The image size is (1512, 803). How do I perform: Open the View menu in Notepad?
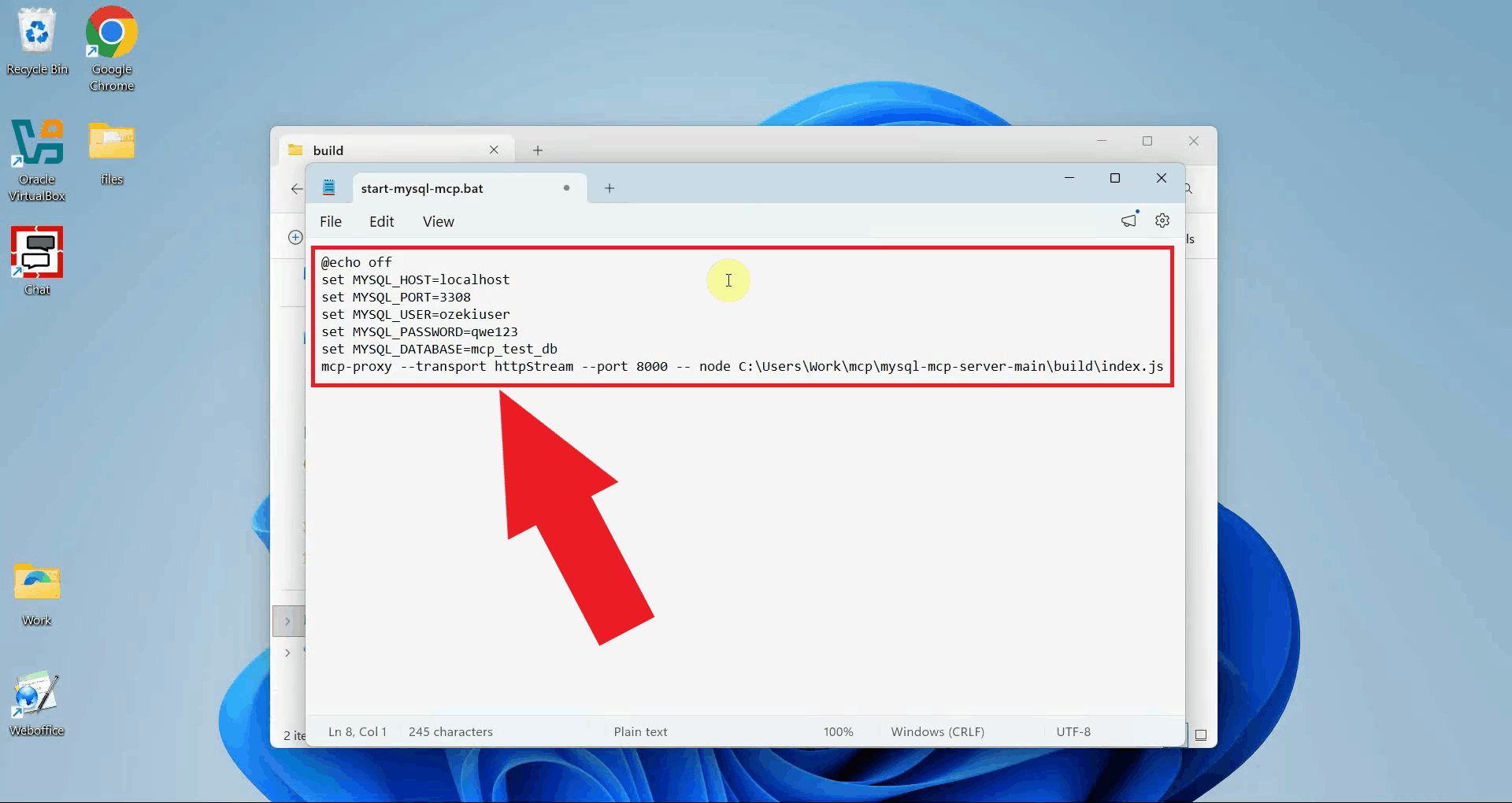coord(439,222)
